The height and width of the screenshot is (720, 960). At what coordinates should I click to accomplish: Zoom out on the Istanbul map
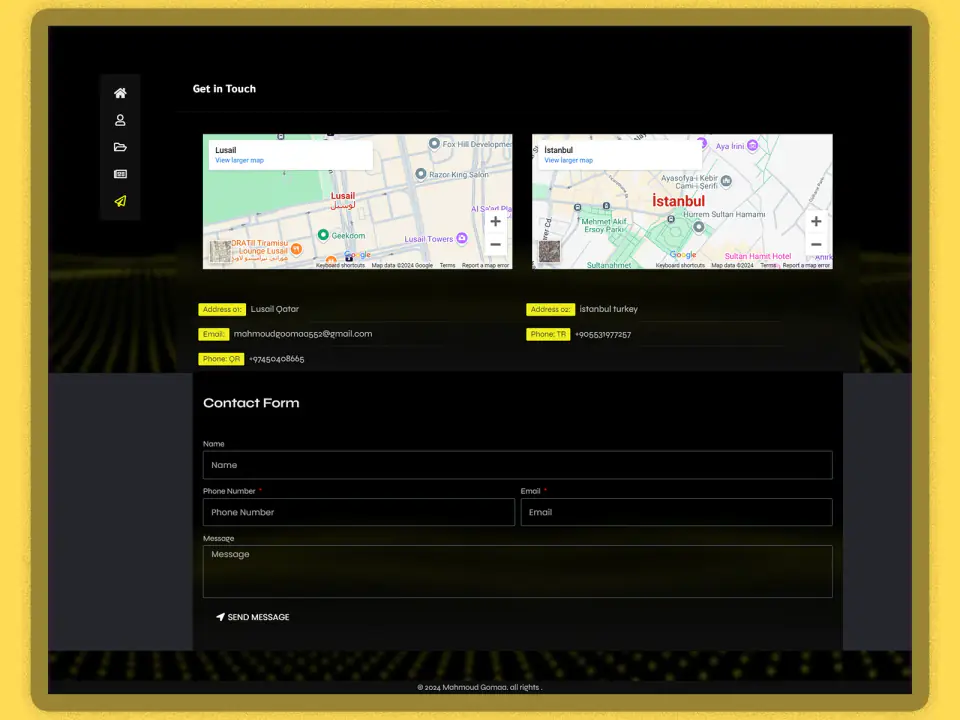pos(816,244)
